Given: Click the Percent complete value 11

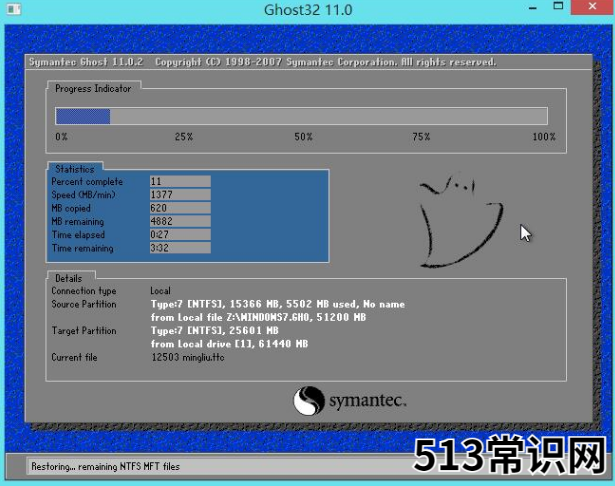Looking at the screenshot, I should [x=180, y=181].
